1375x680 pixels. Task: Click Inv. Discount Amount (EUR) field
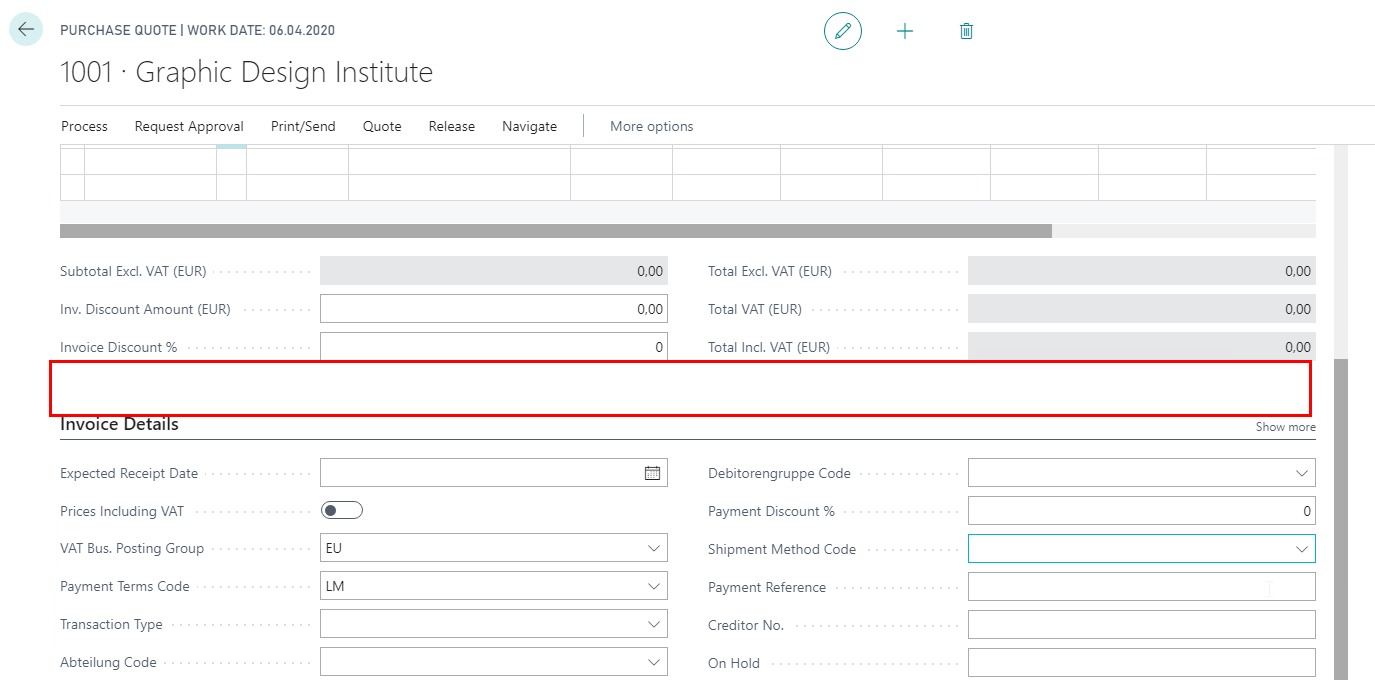tap(493, 309)
